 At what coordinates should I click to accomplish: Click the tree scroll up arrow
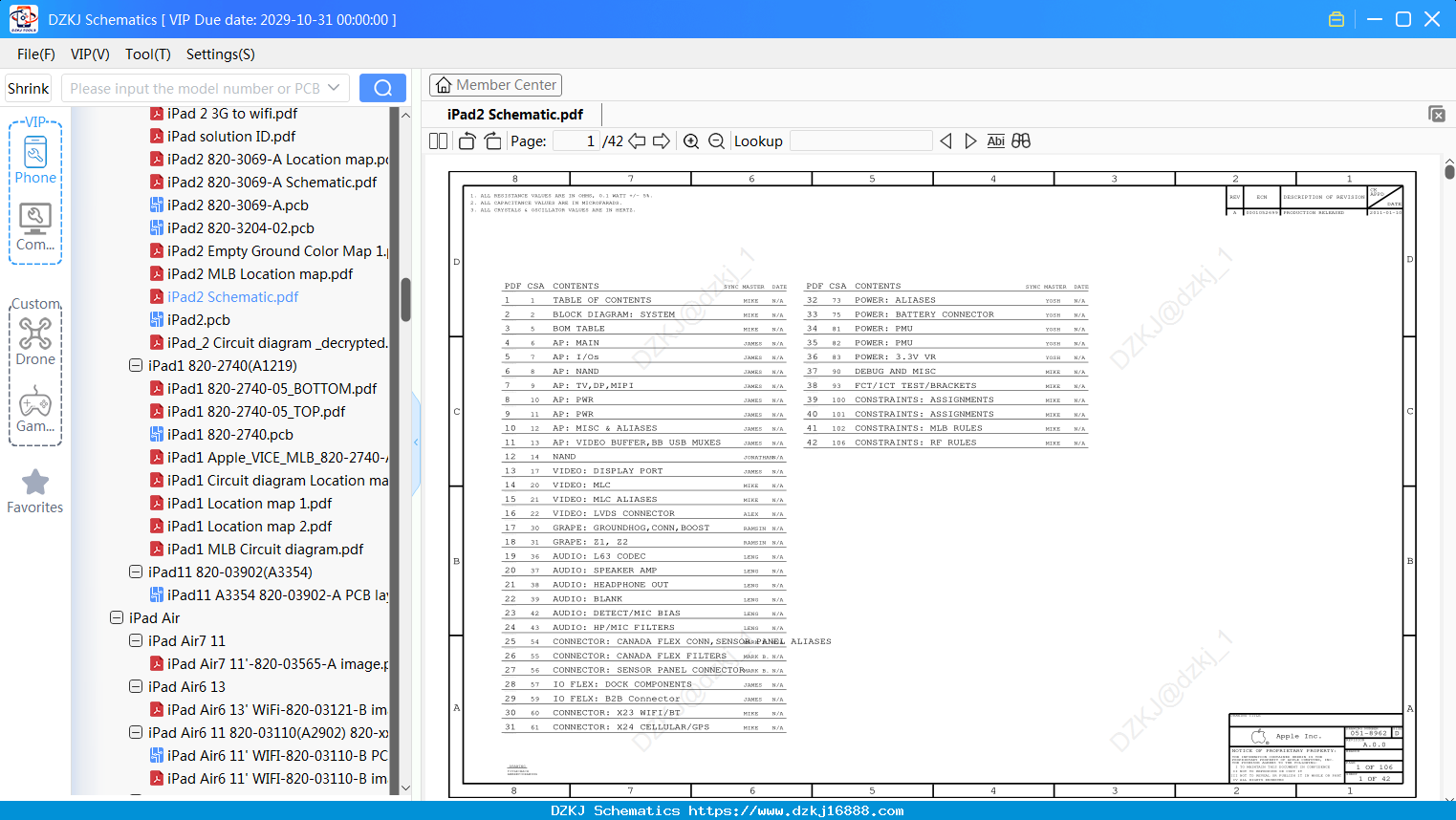click(405, 115)
